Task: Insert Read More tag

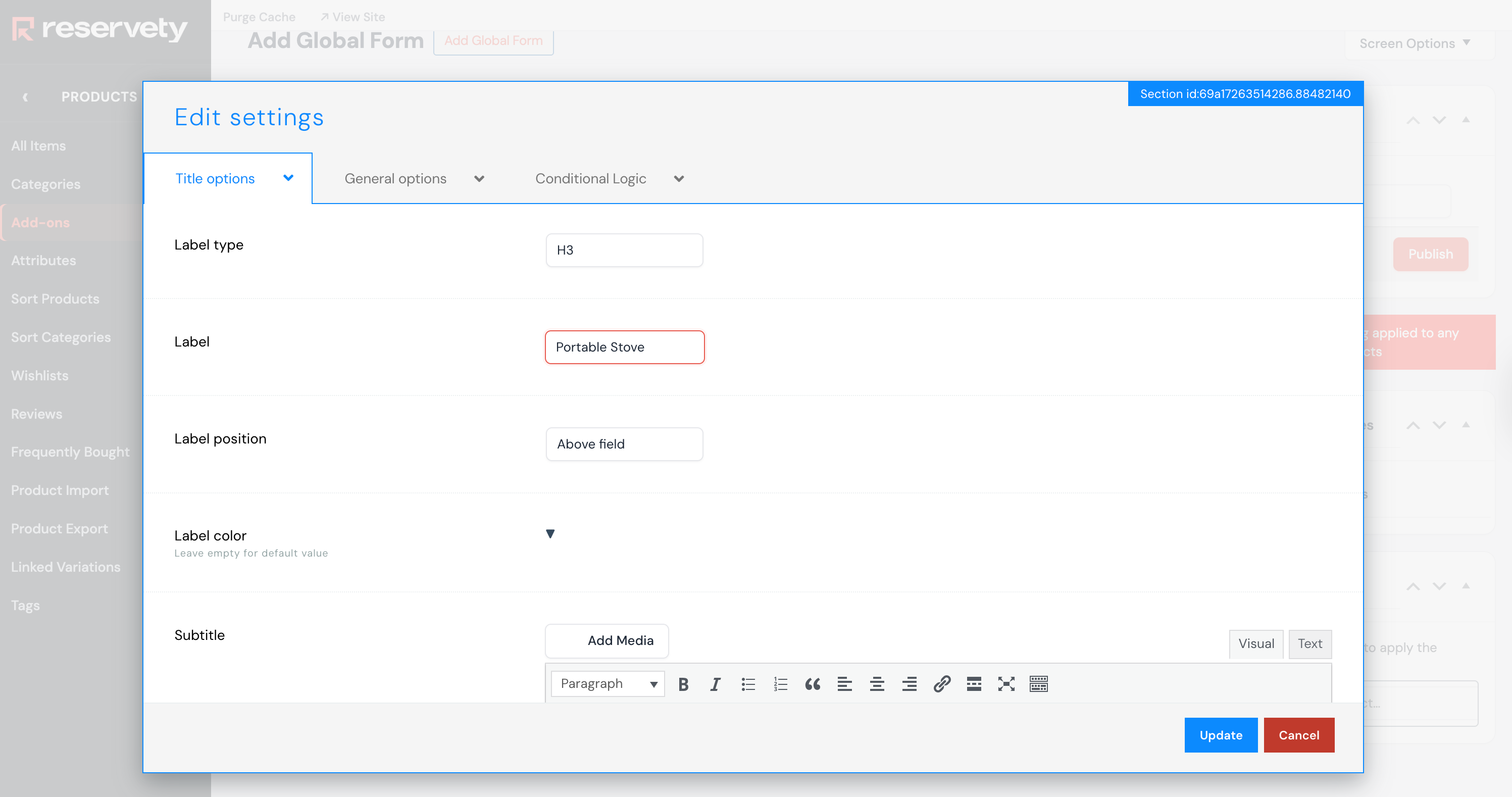Action: click(x=974, y=684)
